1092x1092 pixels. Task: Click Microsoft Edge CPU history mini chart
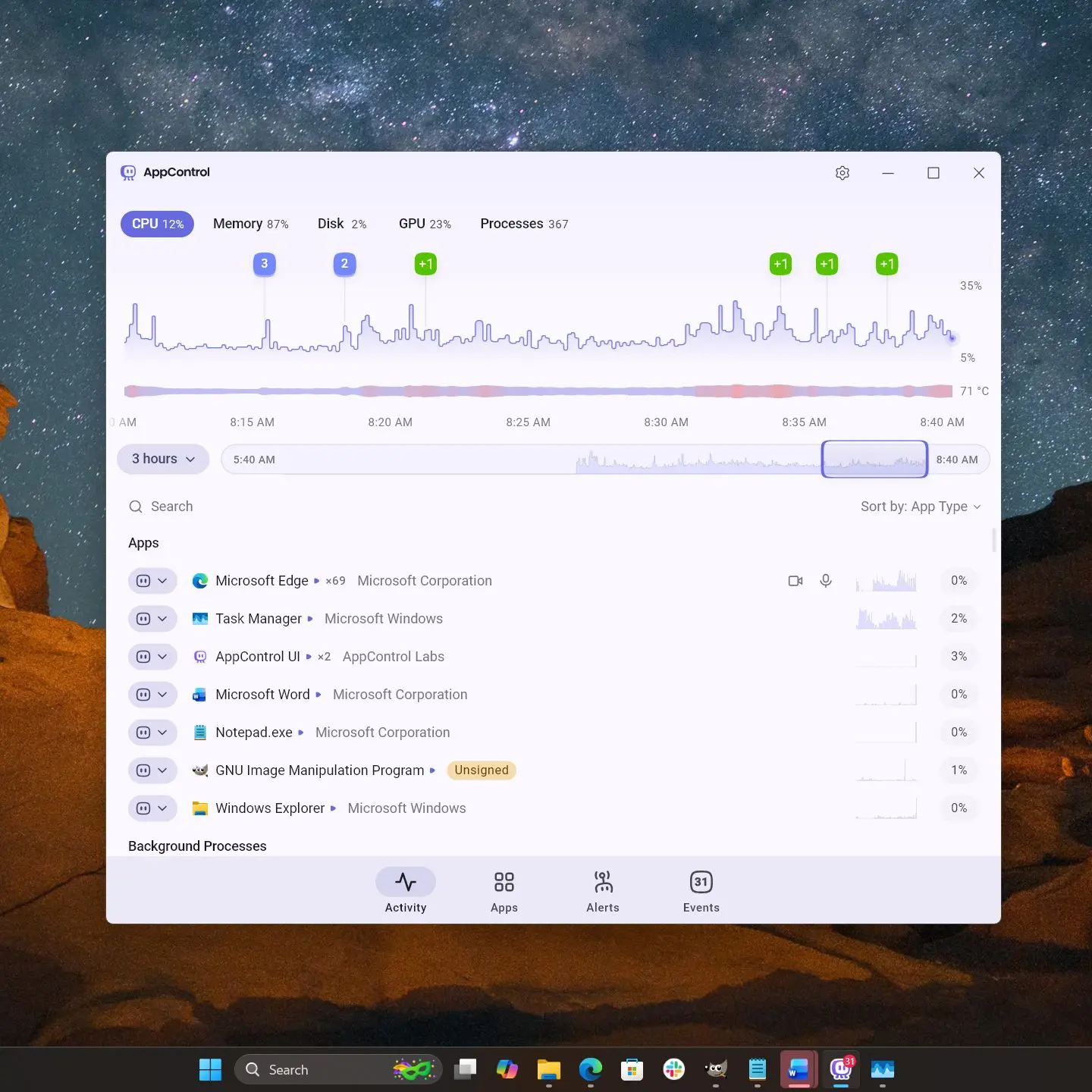(886, 581)
